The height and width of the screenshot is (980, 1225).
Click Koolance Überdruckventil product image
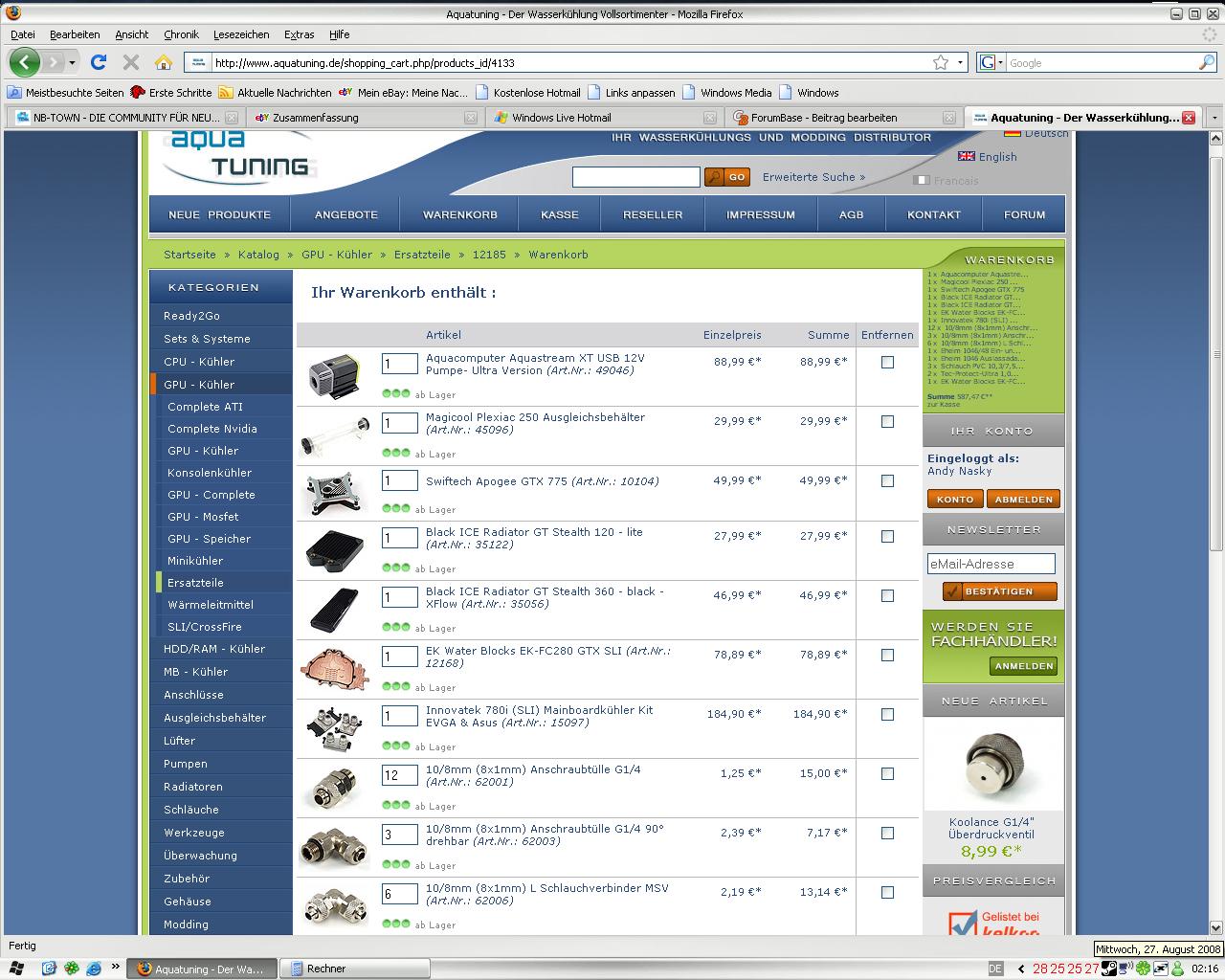coord(992,767)
